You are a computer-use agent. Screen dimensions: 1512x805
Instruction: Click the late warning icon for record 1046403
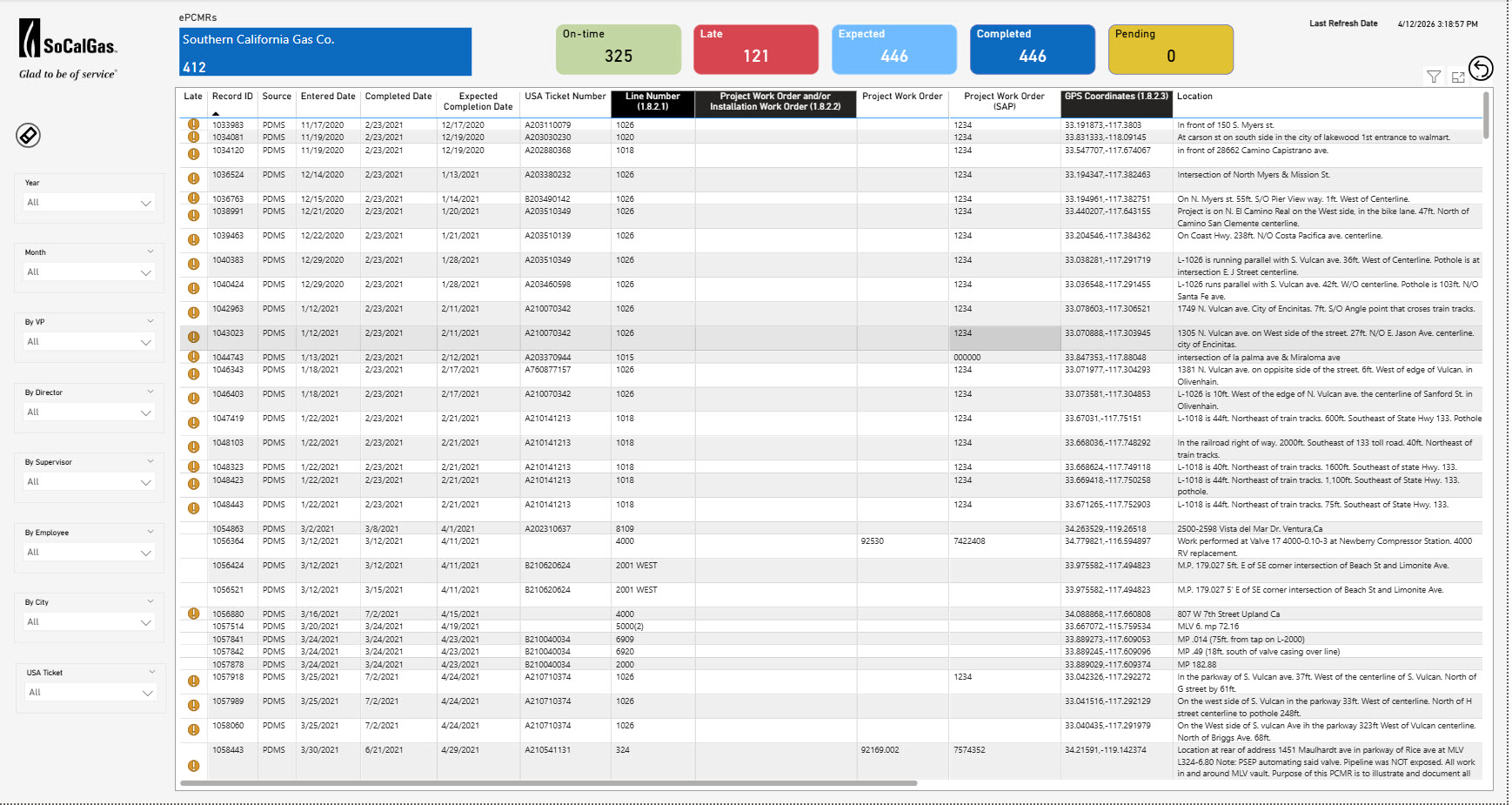193,398
